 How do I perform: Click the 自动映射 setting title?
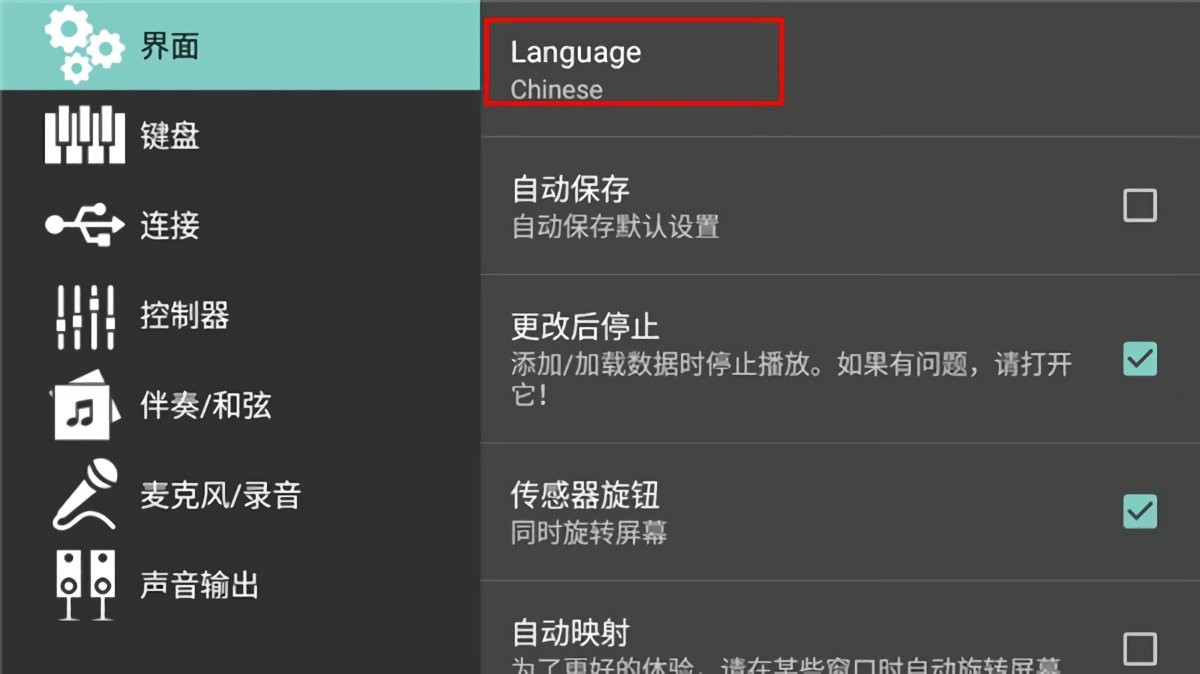571,633
